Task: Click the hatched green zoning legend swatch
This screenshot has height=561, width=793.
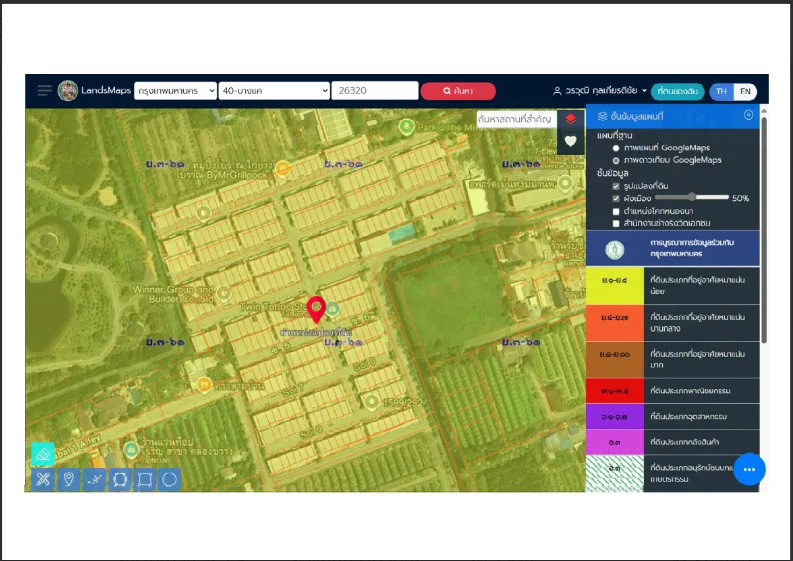Action: coord(615,473)
